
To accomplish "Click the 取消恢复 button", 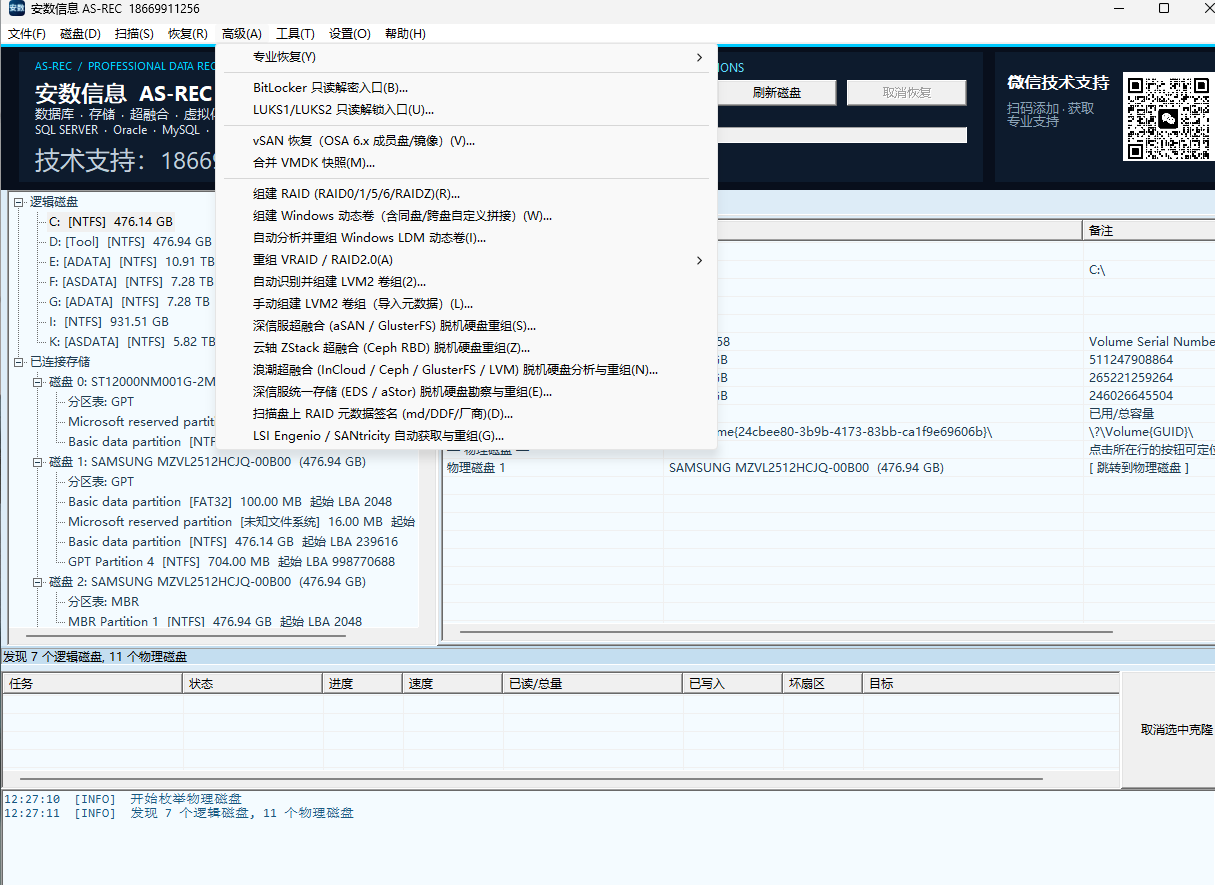I will (x=907, y=93).
